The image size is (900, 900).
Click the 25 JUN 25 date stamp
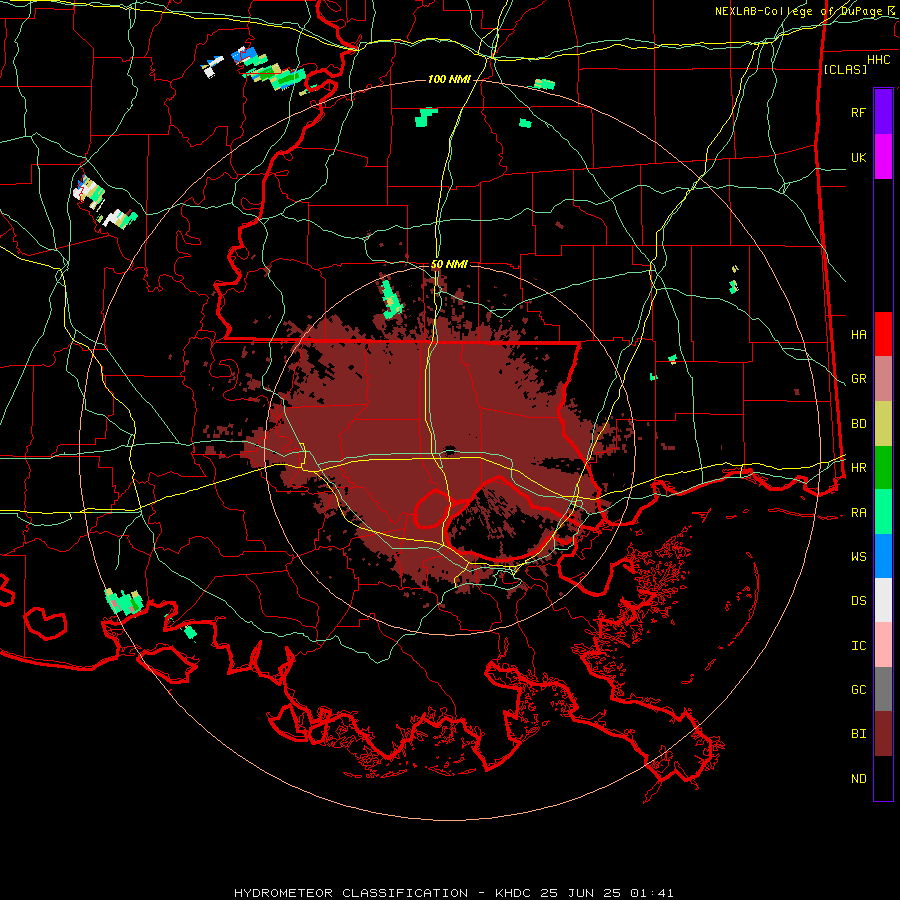pos(581,893)
